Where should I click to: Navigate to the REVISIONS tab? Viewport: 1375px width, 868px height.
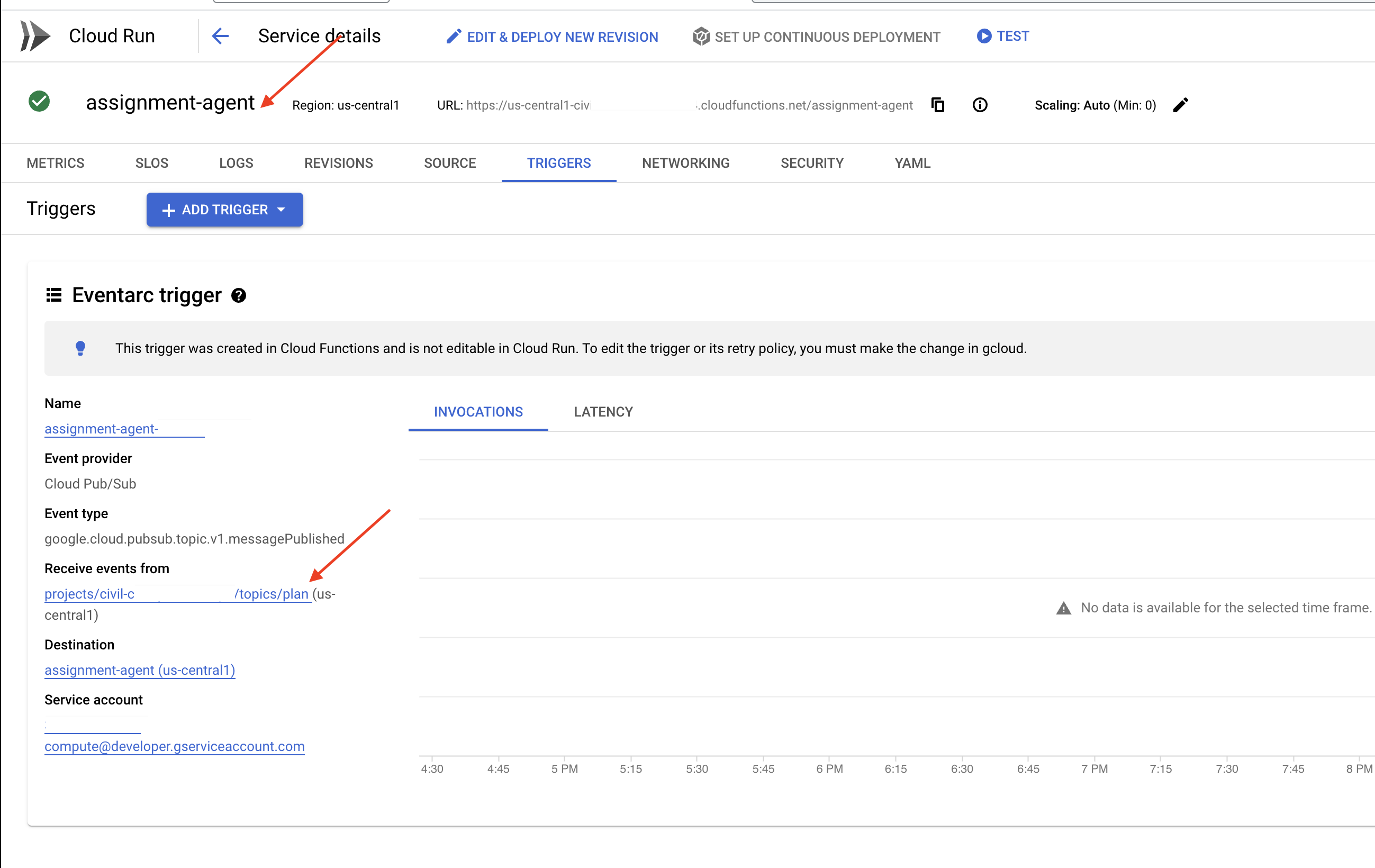[337, 162]
